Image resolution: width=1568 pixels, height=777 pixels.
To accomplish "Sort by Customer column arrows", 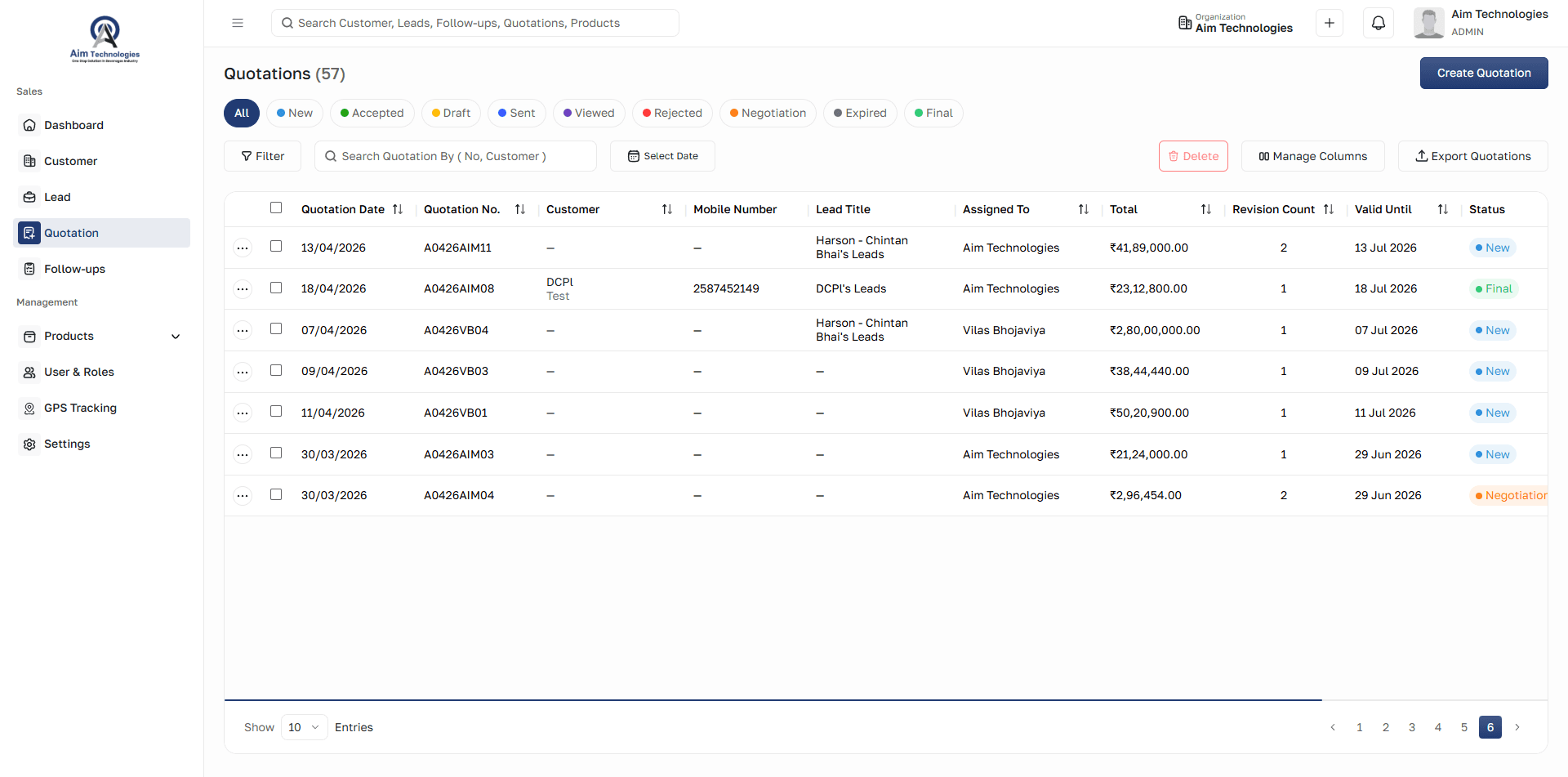I will (x=667, y=209).
